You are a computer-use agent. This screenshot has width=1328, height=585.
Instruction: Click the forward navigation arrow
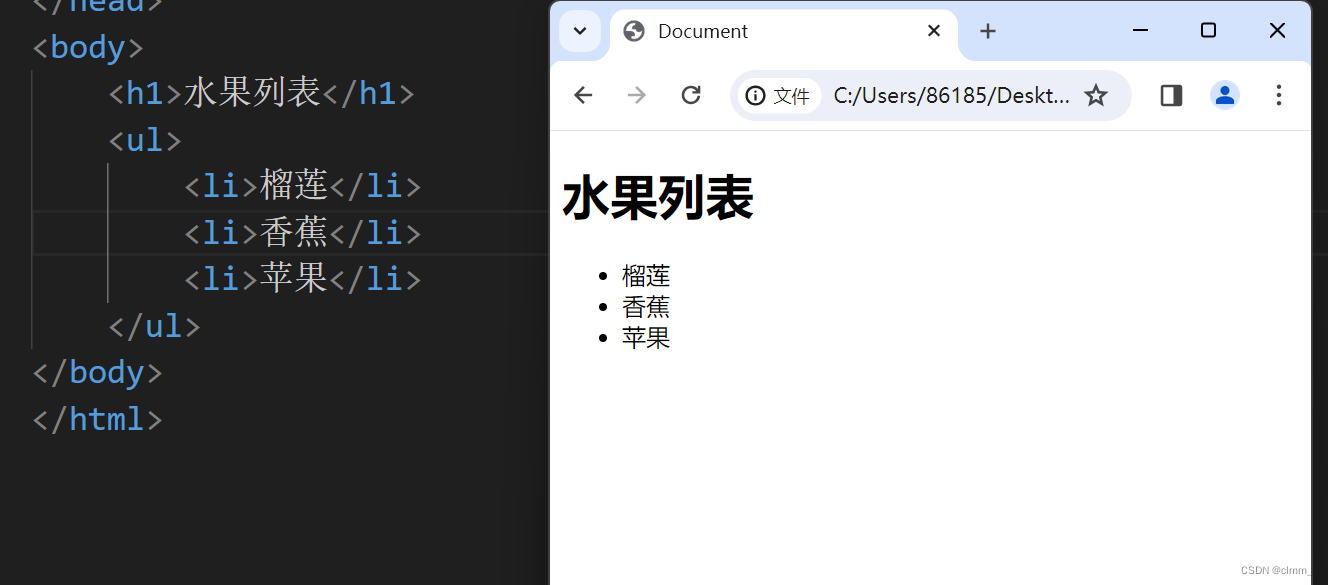coord(637,95)
